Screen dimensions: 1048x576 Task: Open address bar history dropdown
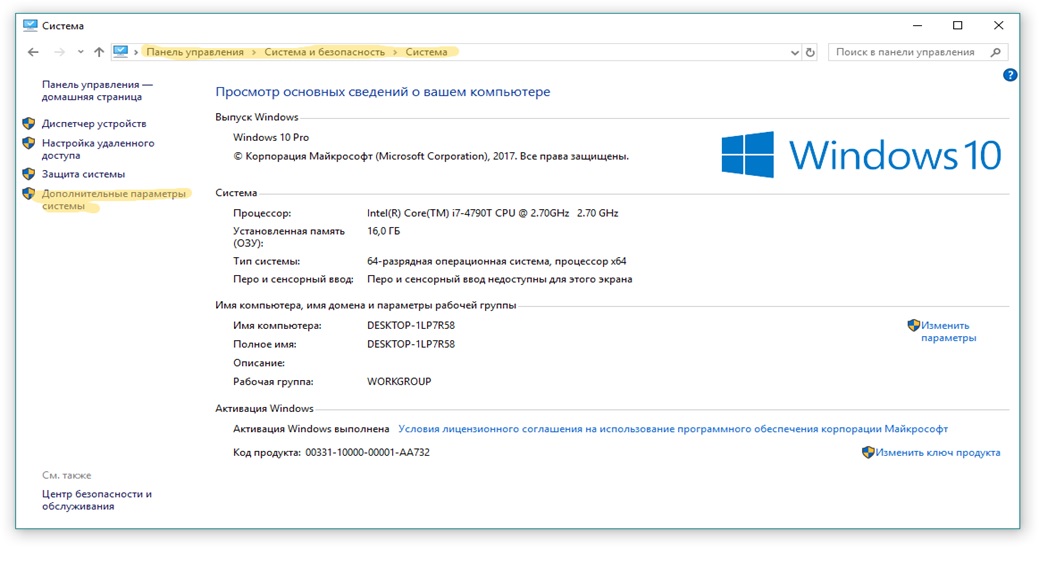pyautogui.click(x=794, y=52)
